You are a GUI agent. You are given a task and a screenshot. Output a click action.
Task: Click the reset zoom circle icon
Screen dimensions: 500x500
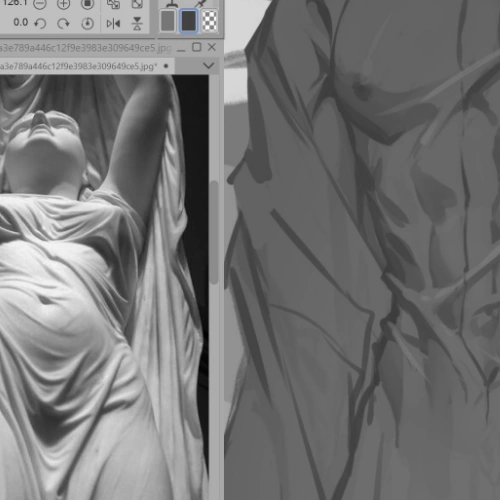(x=87, y=4)
